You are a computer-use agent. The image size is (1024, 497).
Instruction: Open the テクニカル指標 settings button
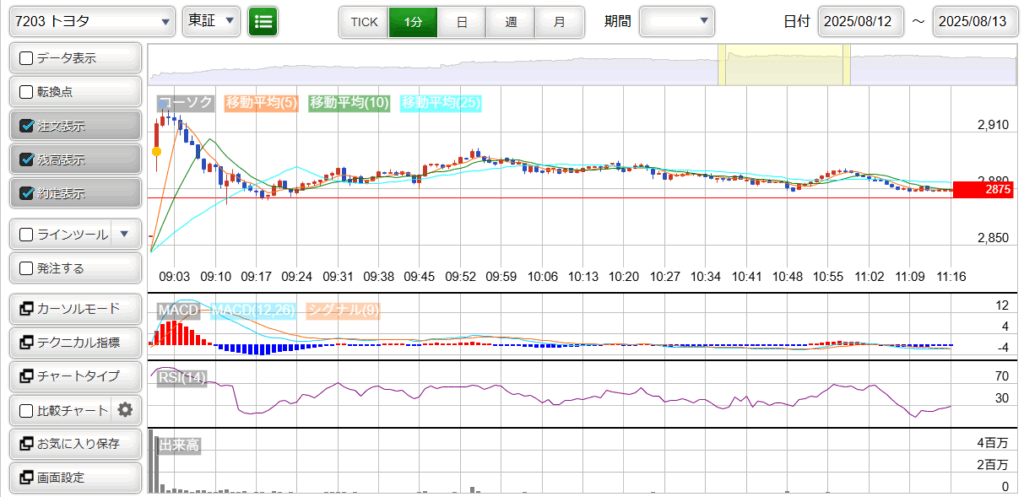click(x=75, y=342)
